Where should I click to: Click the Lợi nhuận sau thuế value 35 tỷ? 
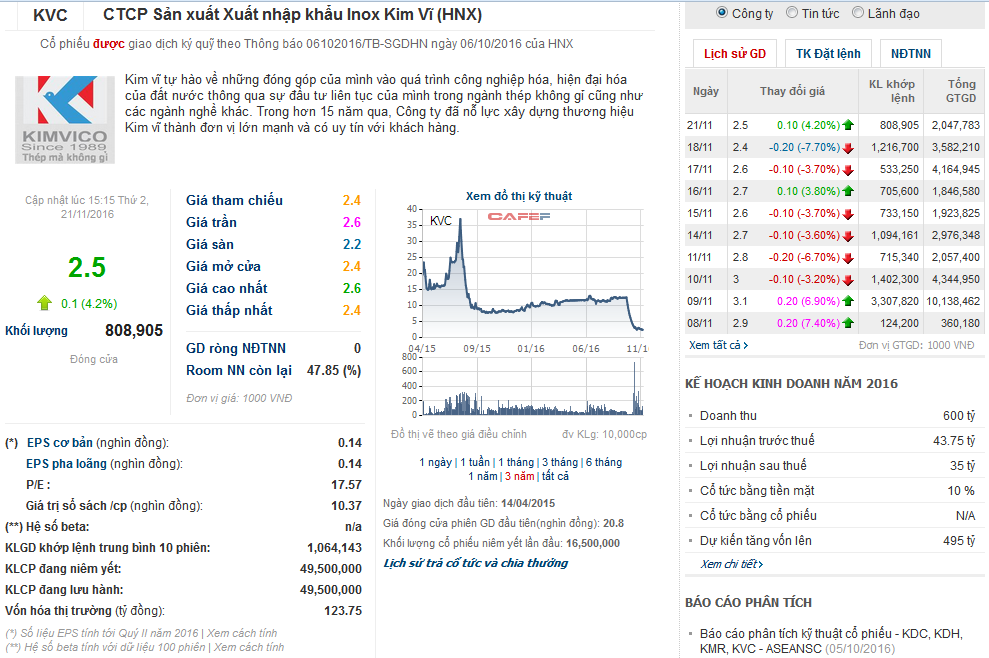coord(963,466)
